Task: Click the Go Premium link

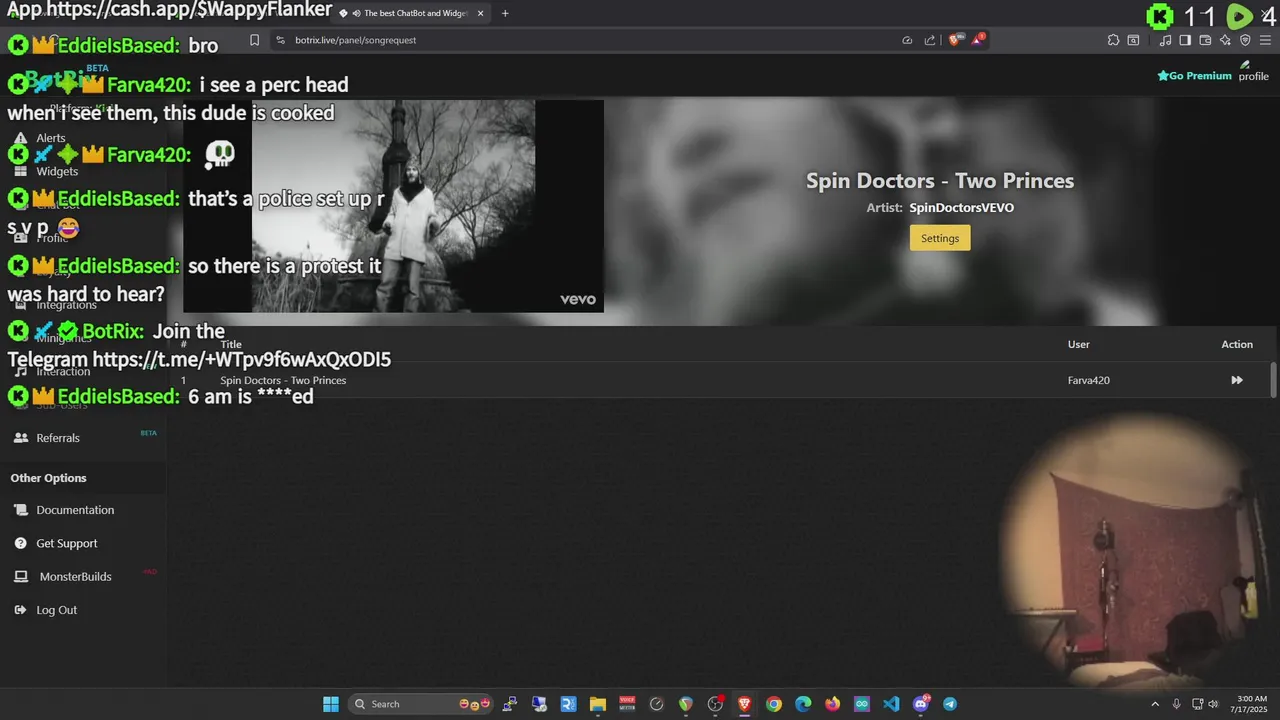Action: pyautogui.click(x=1194, y=76)
